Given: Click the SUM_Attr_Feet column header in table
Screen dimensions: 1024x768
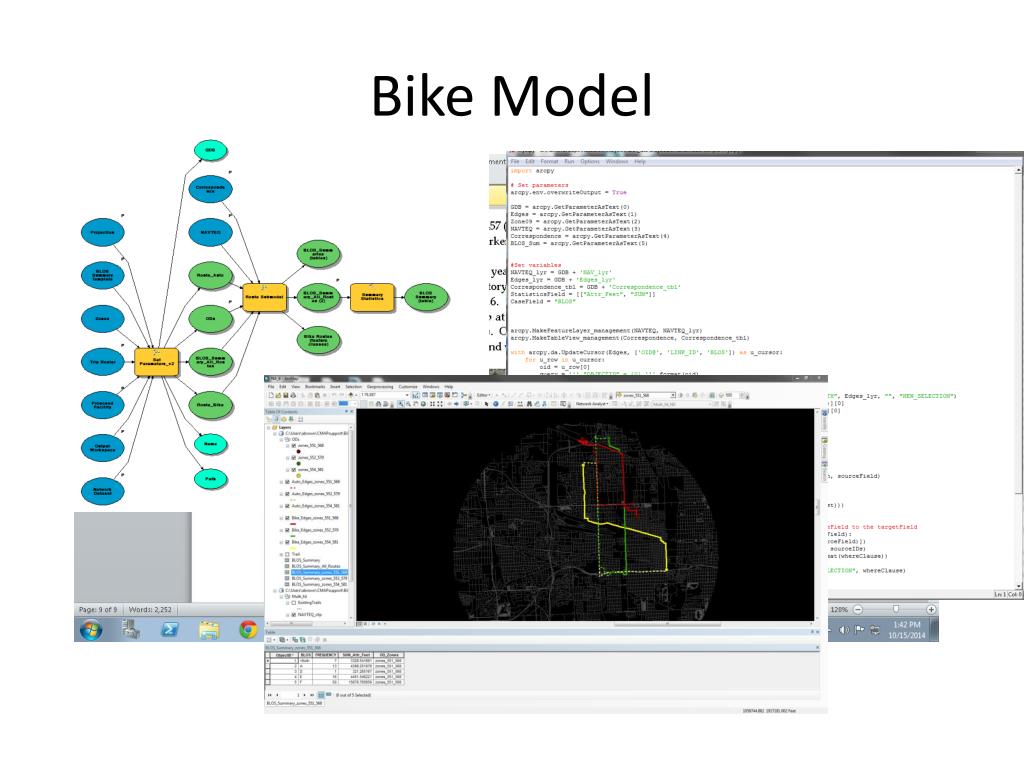Looking at the screenshot, I should pyautogui.click(x=356, y=654).
